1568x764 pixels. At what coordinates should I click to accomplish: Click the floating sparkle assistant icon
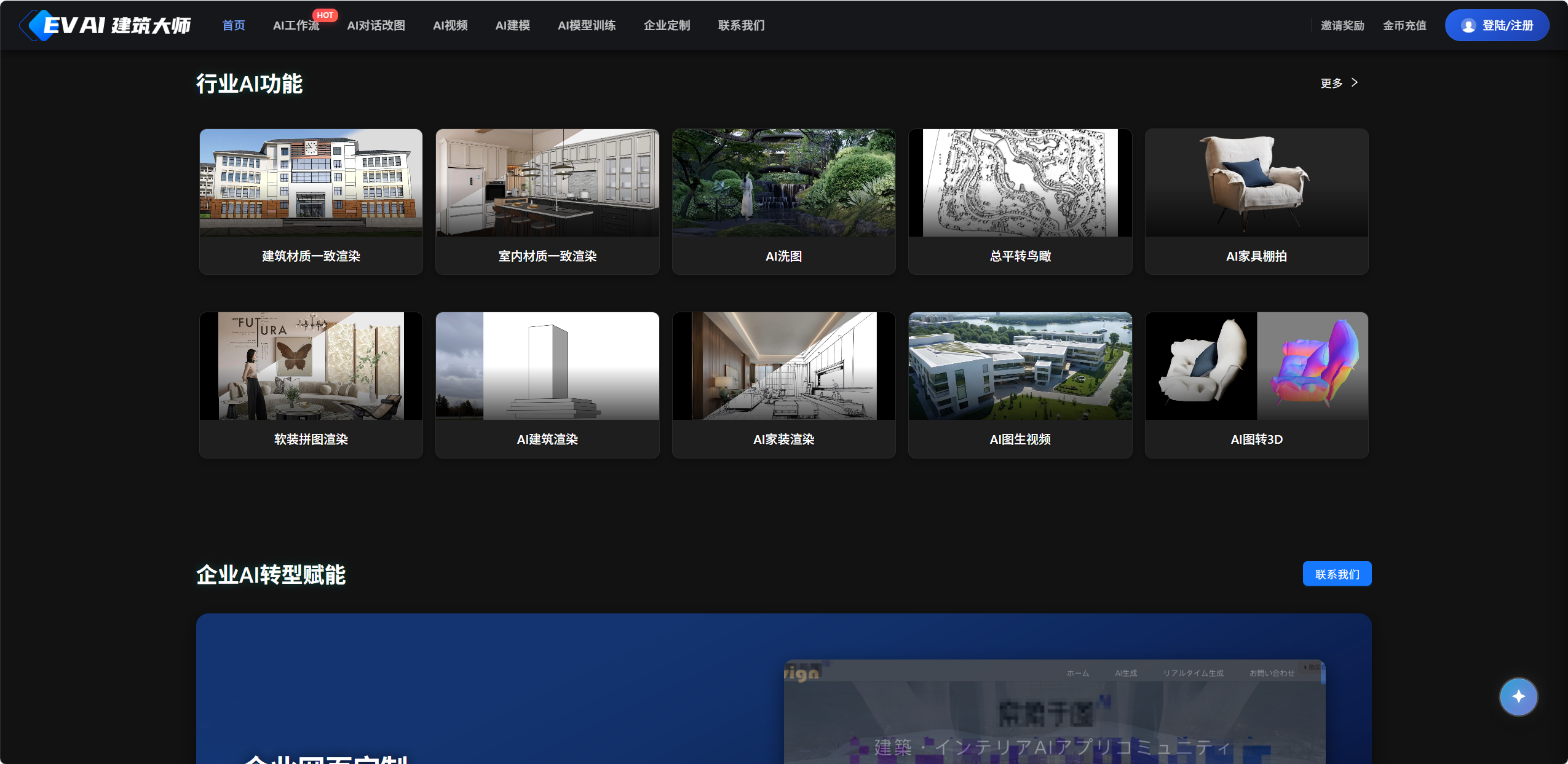(1518, 696)
